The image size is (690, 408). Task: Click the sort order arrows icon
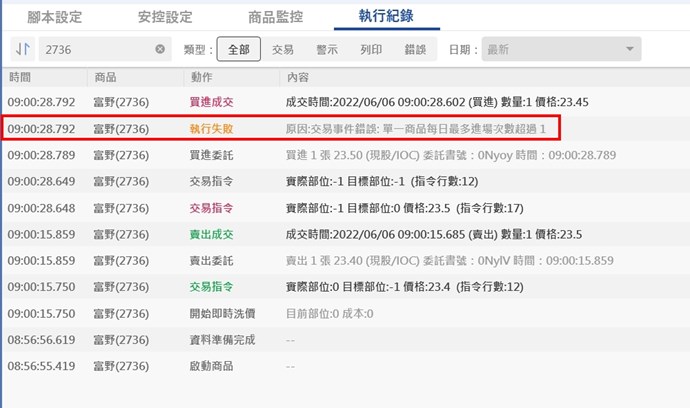[22, 49]
